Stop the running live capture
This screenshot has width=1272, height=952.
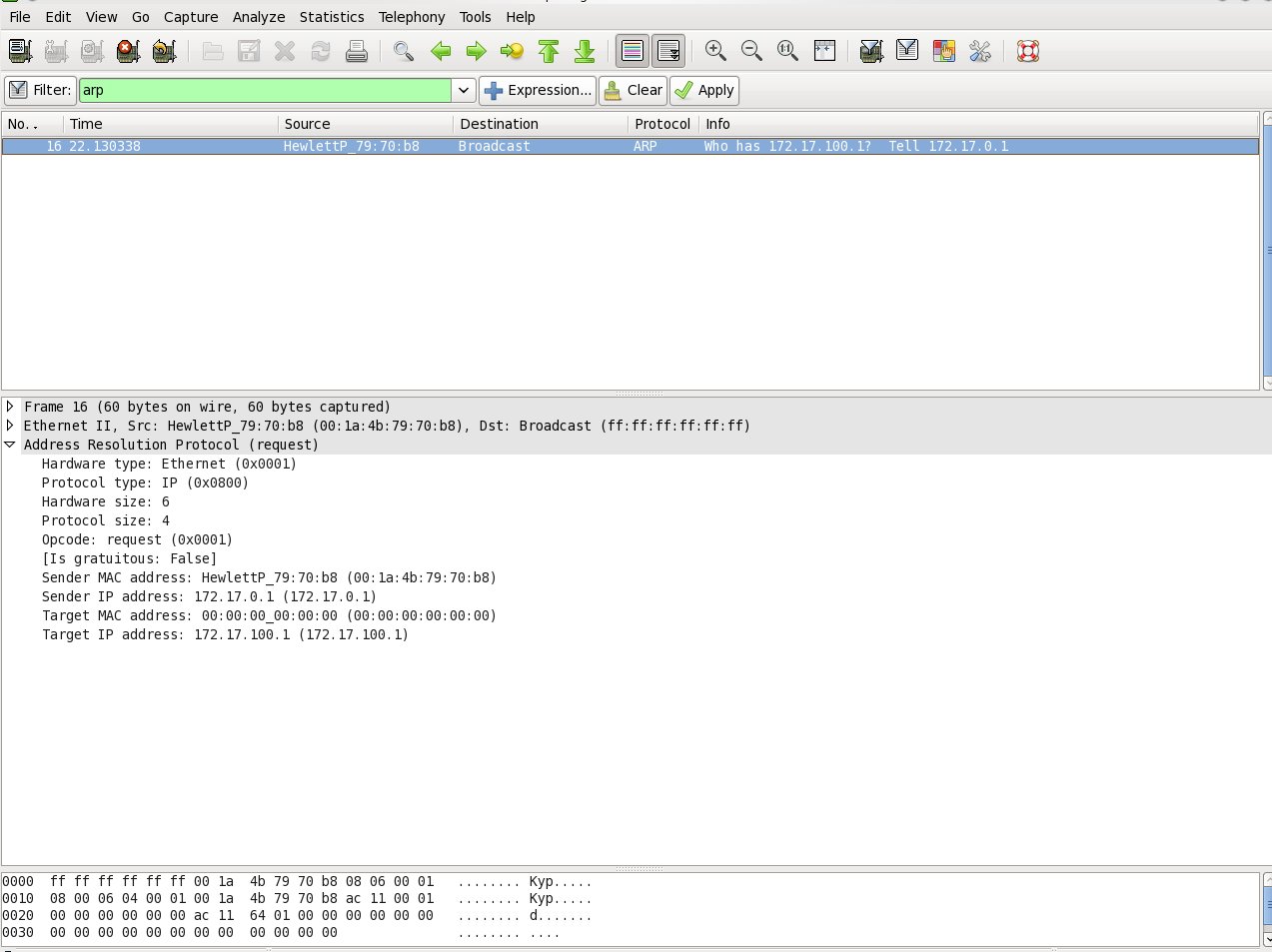[128, 51]
